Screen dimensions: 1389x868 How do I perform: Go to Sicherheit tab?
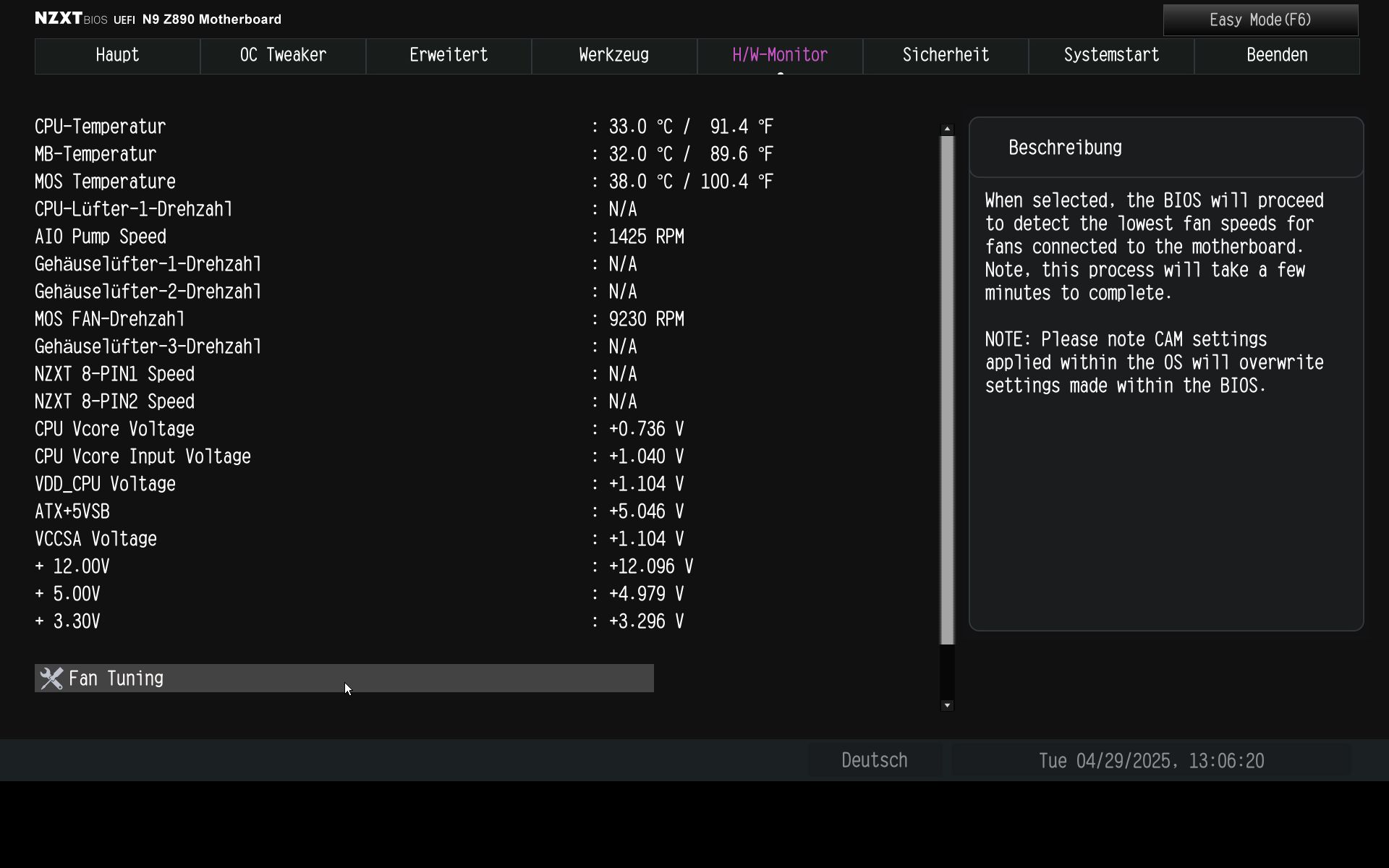pos(946,56)
